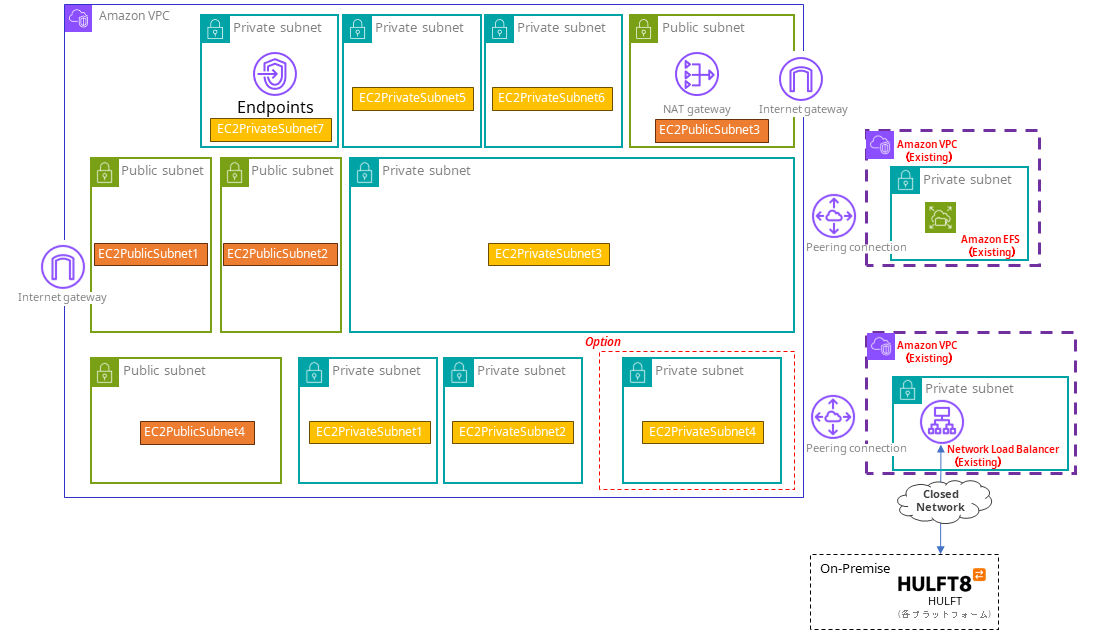Viewport: 1096px width, 631px height.
Task: Select the EC2PublicSubnet1 orange label
Action: coord(151,254)
